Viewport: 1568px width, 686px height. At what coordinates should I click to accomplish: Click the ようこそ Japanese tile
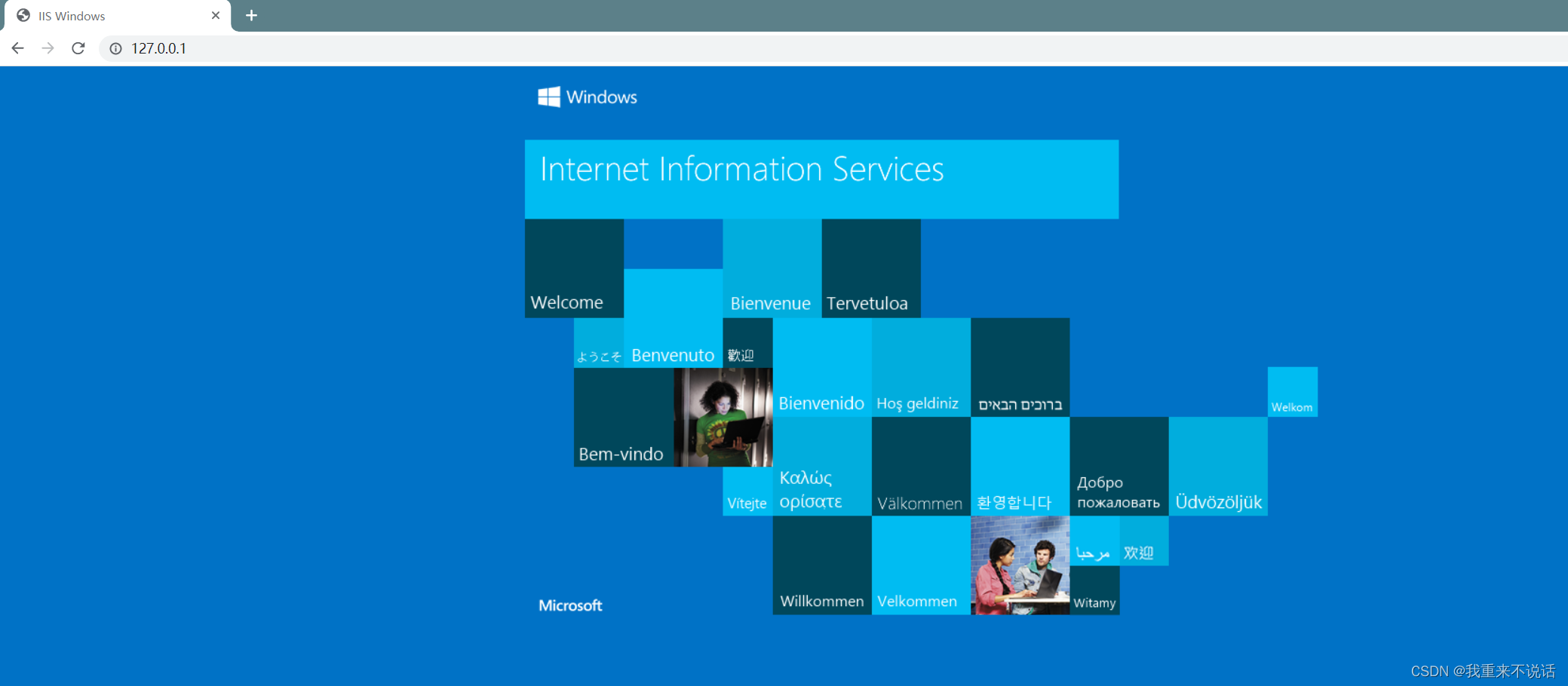(599, 343)
